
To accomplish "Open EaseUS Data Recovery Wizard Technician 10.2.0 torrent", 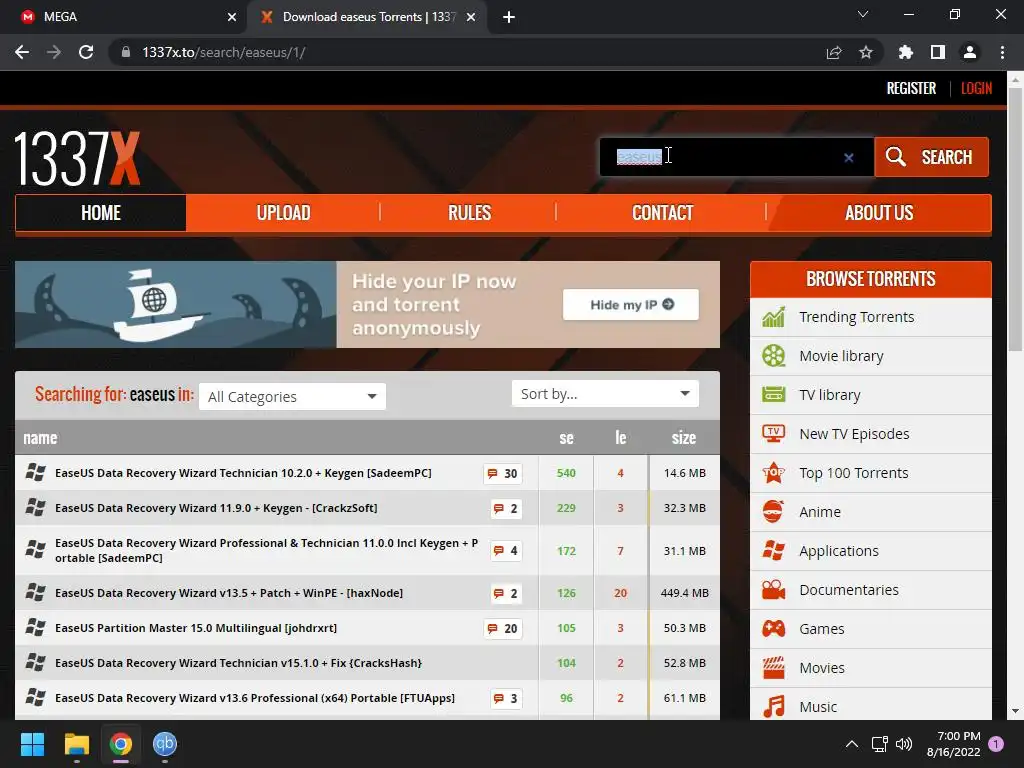I will [243, 473].
